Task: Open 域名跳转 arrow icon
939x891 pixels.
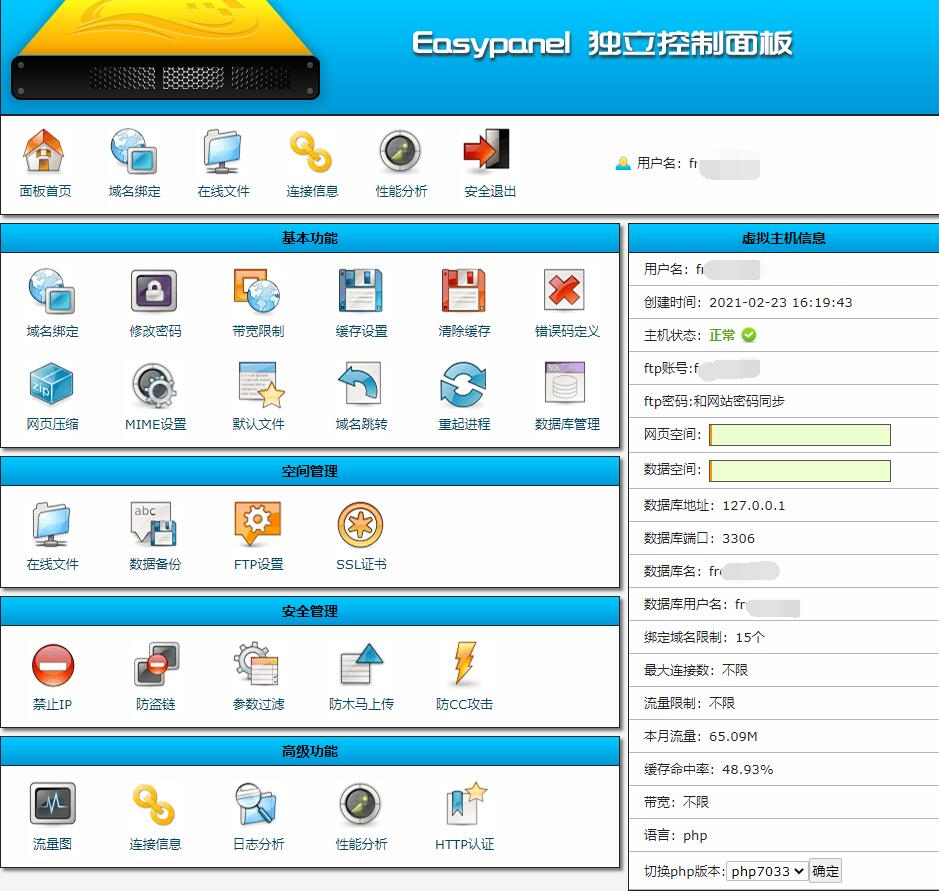Action: click(360, 383)
